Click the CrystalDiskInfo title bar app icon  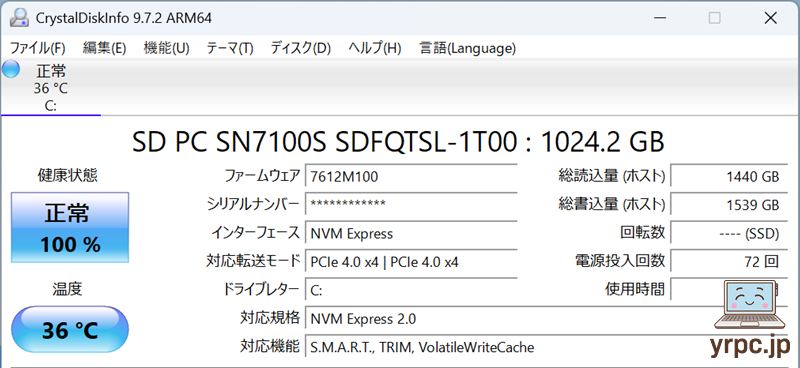19,18
